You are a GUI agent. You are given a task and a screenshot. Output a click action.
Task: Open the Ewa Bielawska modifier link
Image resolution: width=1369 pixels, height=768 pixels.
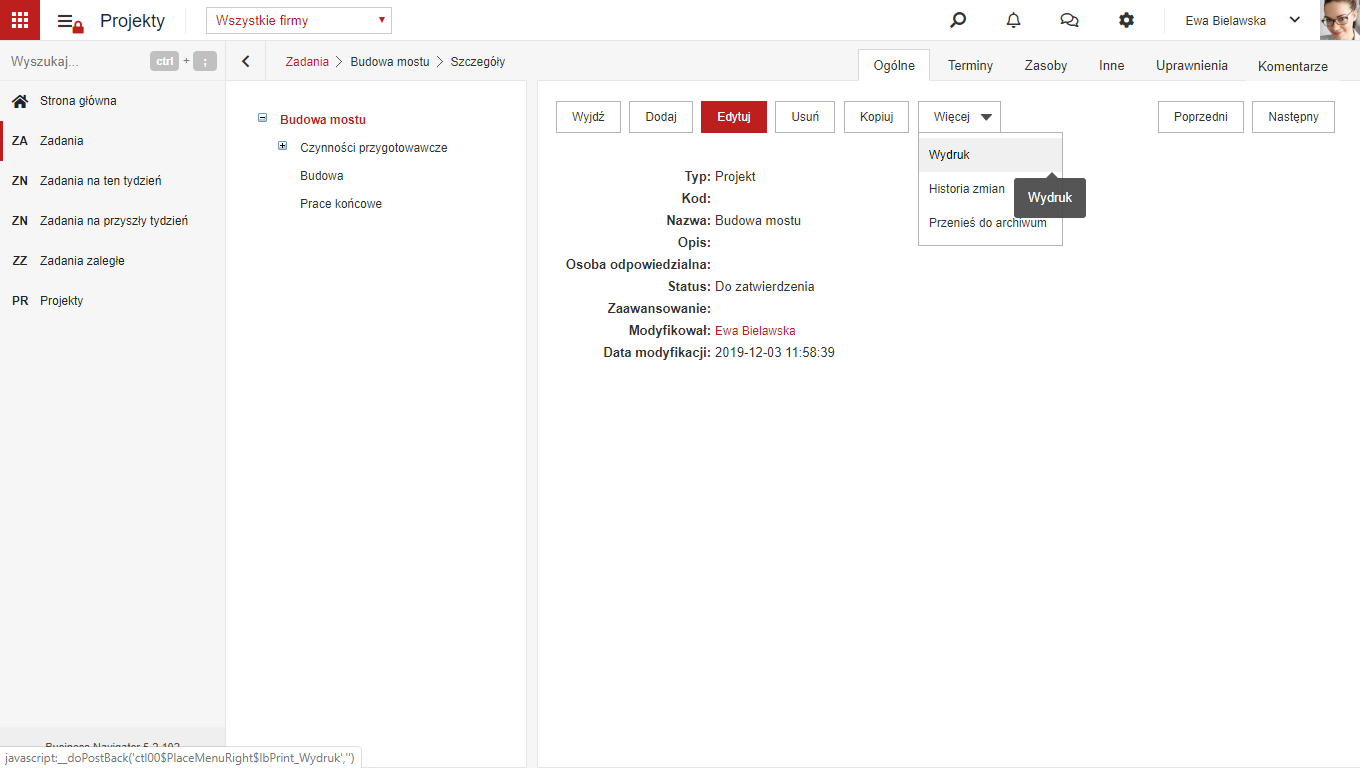coord(755,330)
